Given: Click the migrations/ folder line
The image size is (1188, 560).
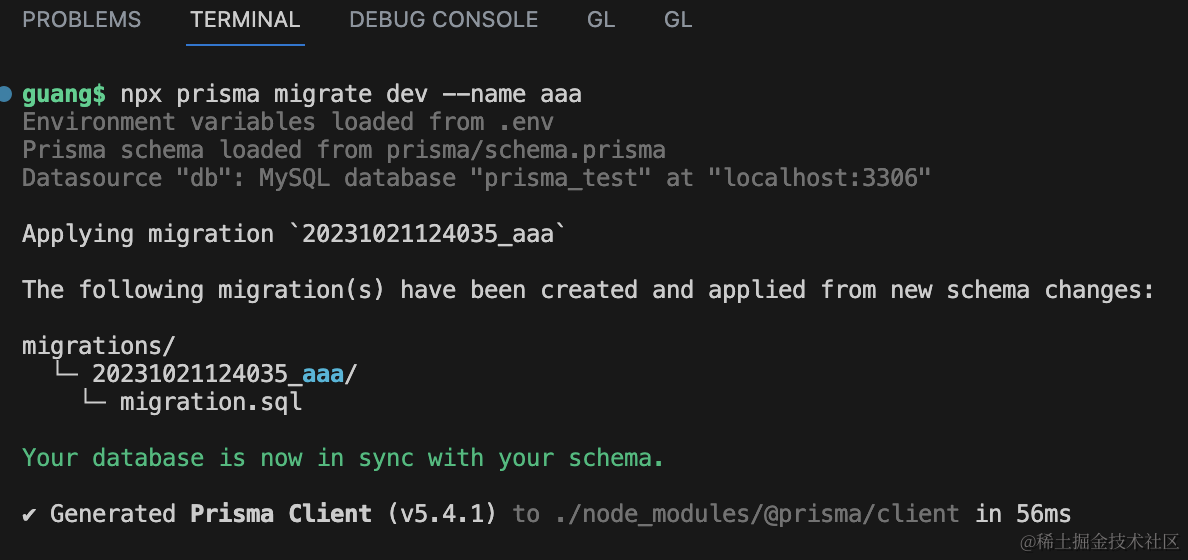Looking at the screenshot, I should point(98,346).
